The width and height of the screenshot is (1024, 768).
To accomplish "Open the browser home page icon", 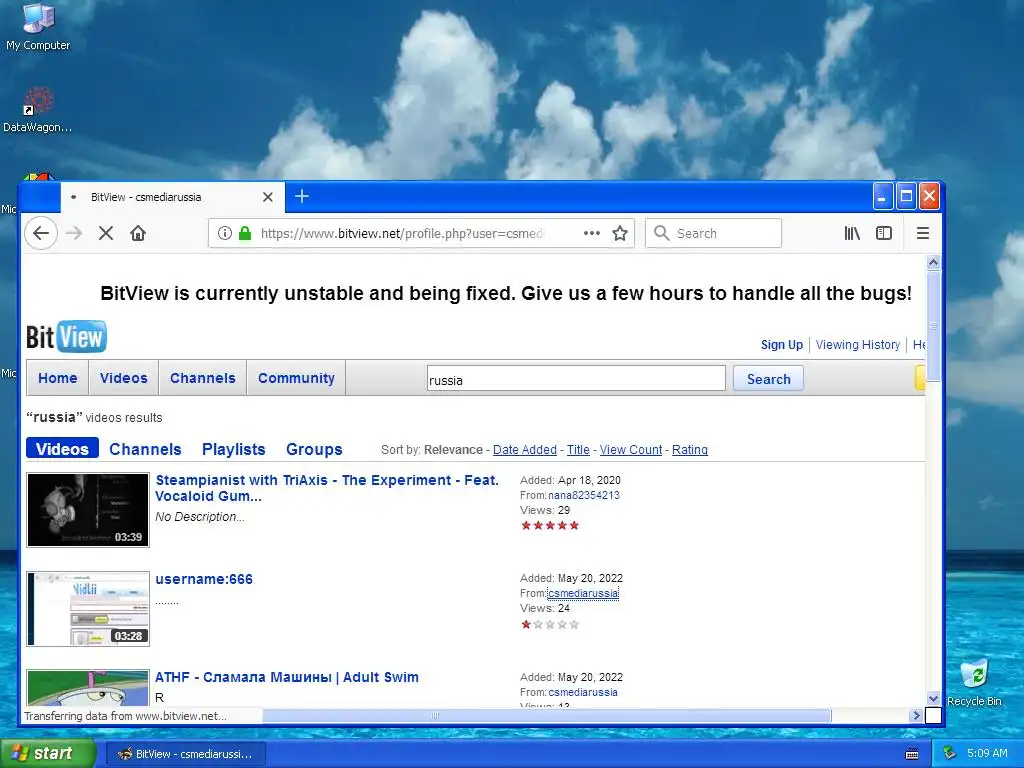I will point(138,233).
